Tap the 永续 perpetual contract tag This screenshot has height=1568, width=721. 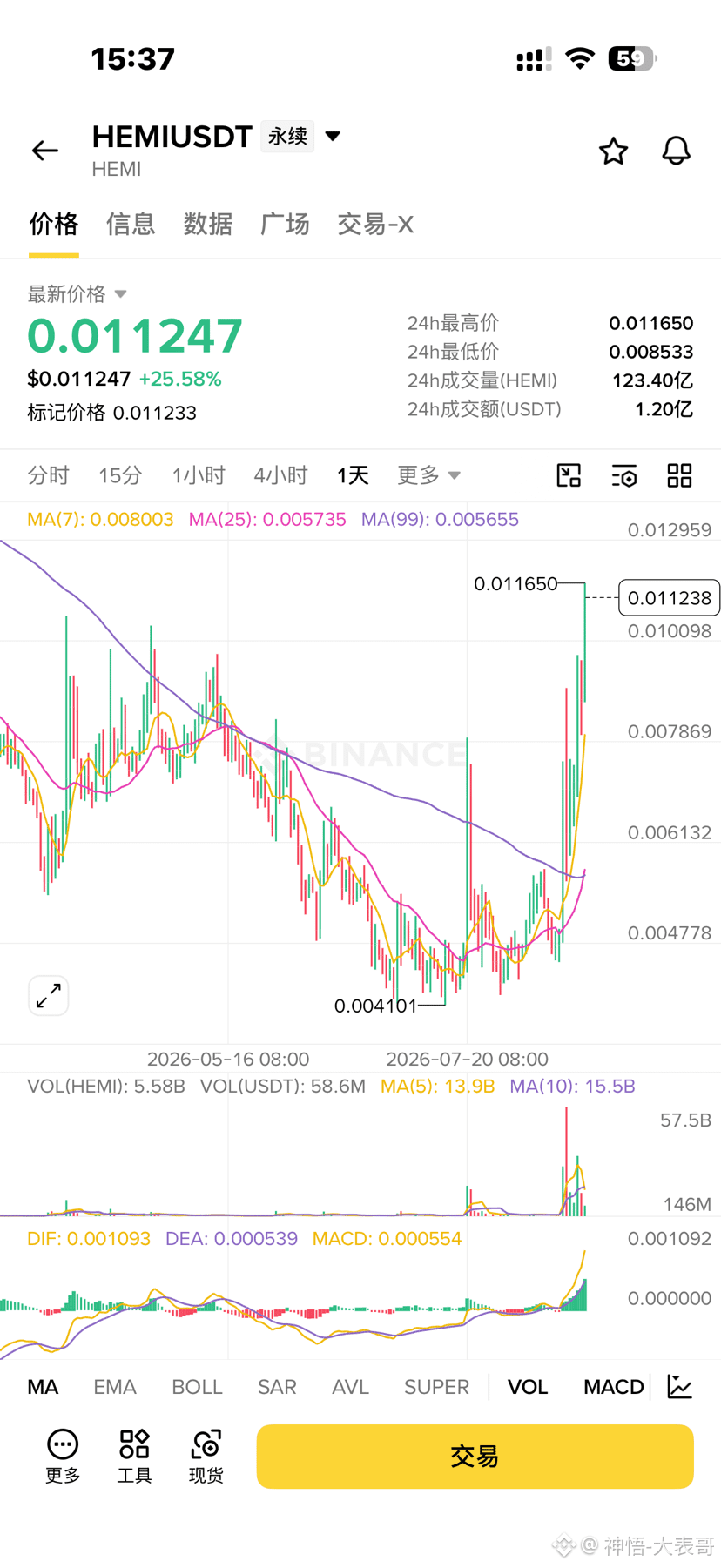pyautogui.click(x=287, y=137)
